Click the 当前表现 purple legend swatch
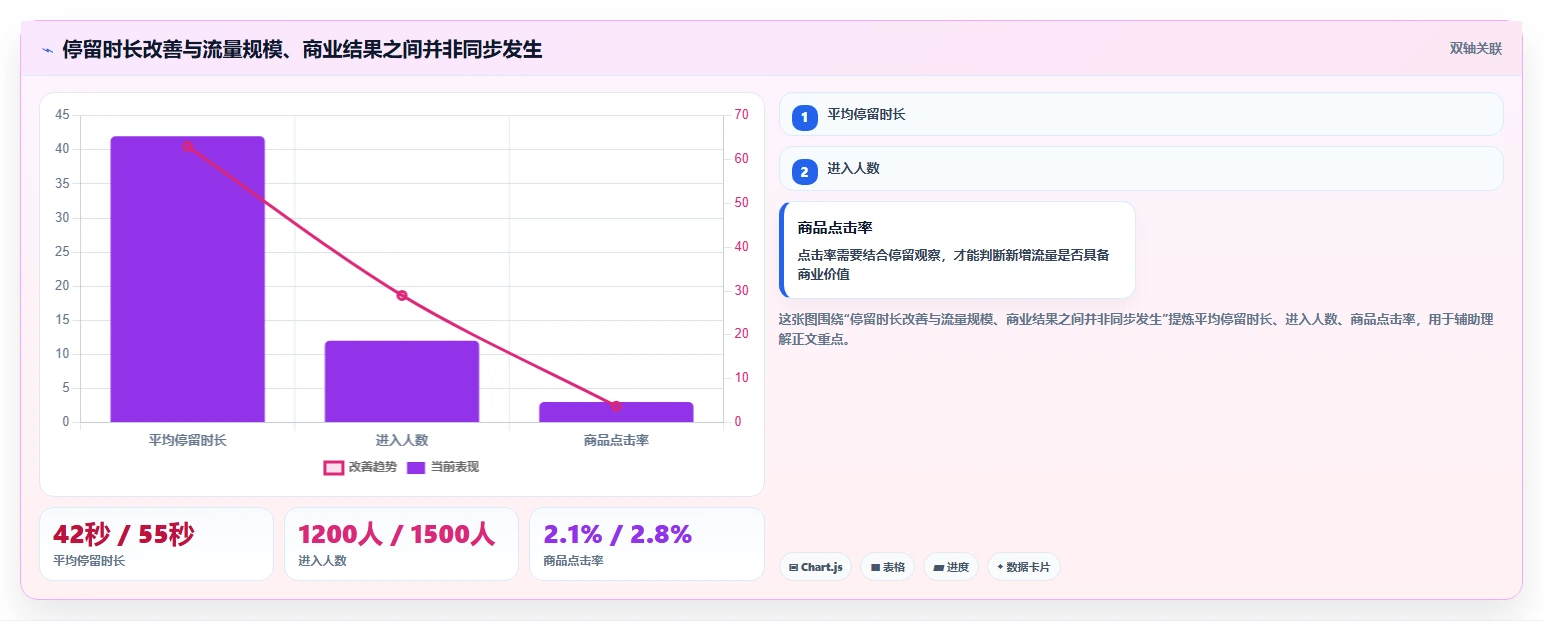1543x621 pixels. pyautogui.click(x=417, y=467)
